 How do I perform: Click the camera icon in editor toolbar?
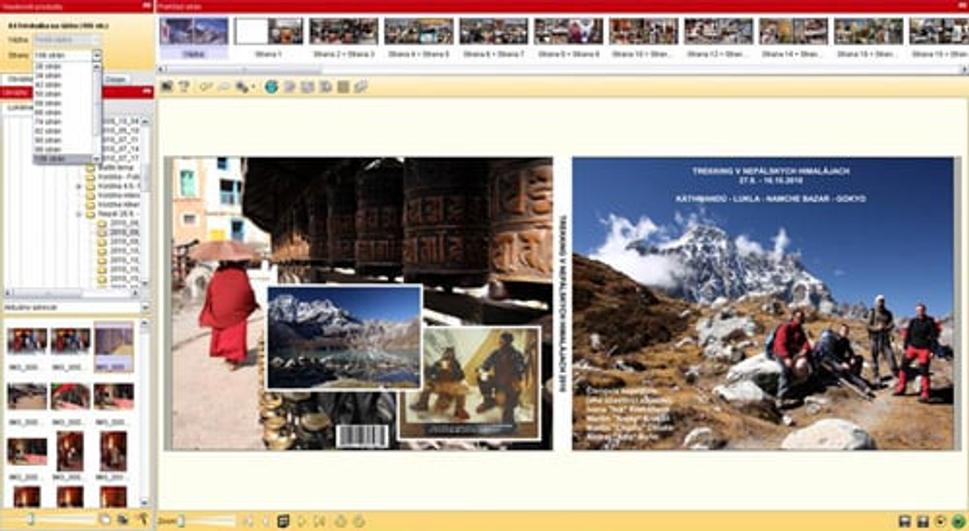167,87
